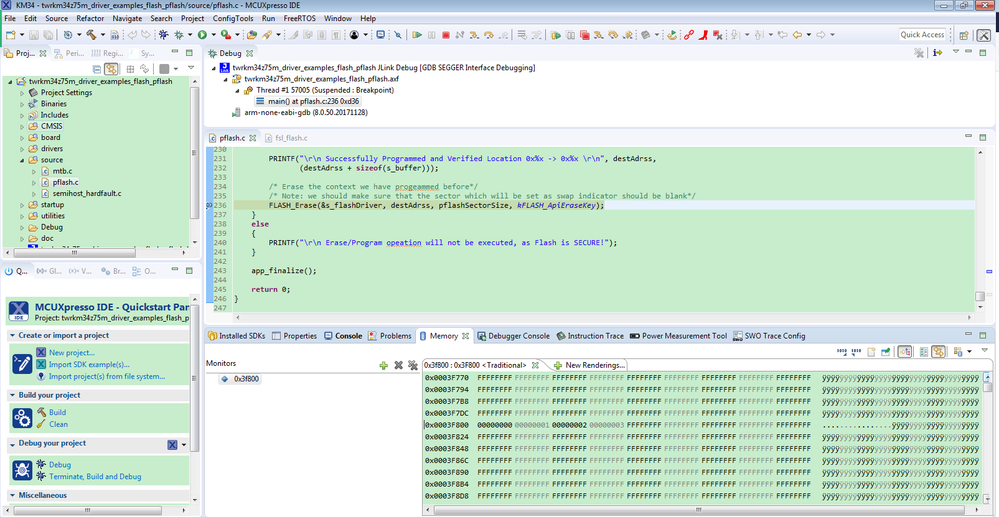Screen dimensions: 999x517
Task: Open the ConfigTools menu
Action: 233,18
